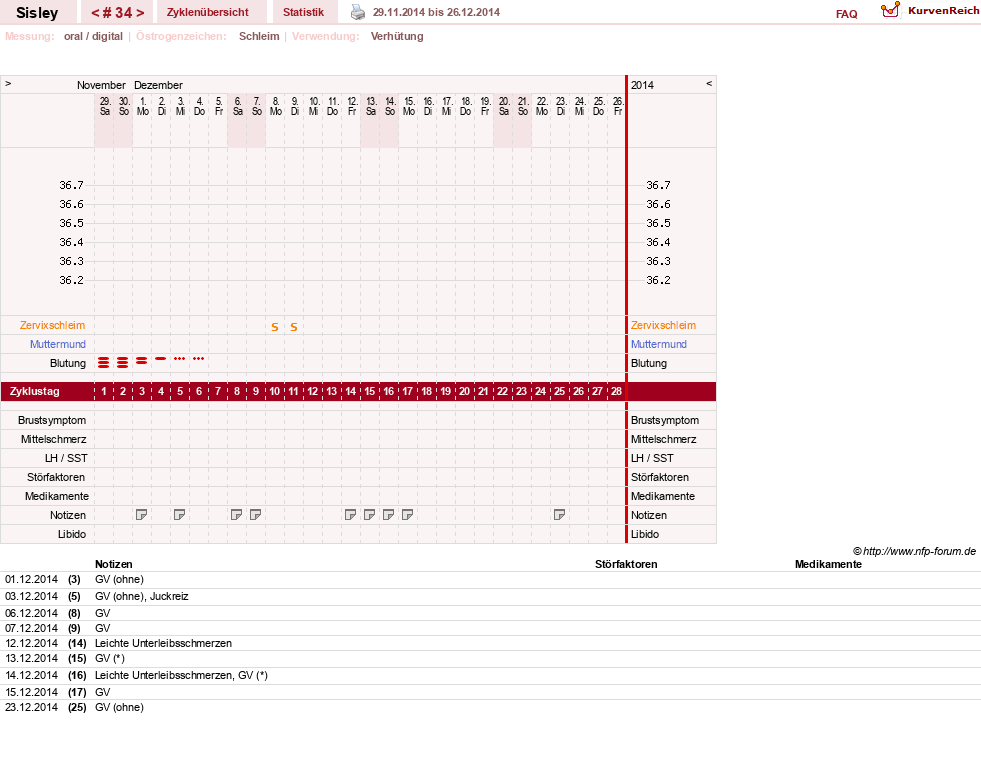Click the orange Zervixschleim label on left
Image resolution: width=981 pixels, height=763 pixels.
[53, 325]
